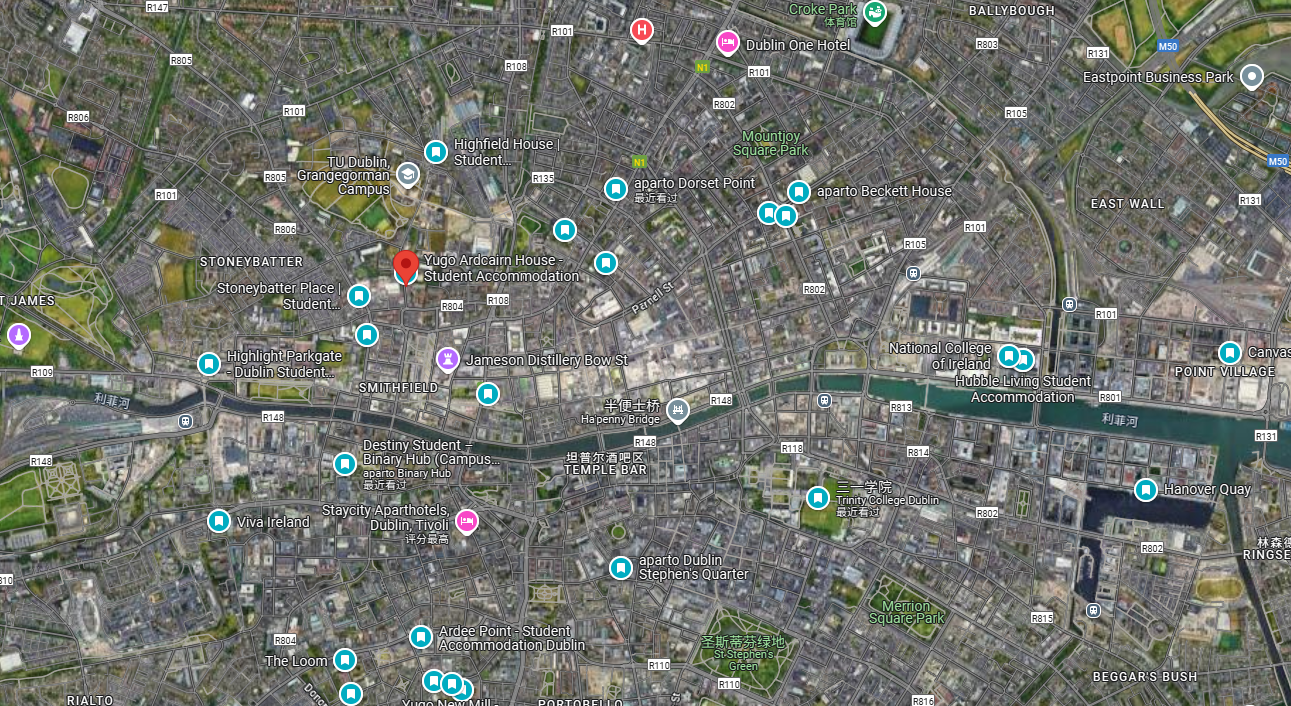Select the Dublin One Hotel pink marker

point(728,43)
